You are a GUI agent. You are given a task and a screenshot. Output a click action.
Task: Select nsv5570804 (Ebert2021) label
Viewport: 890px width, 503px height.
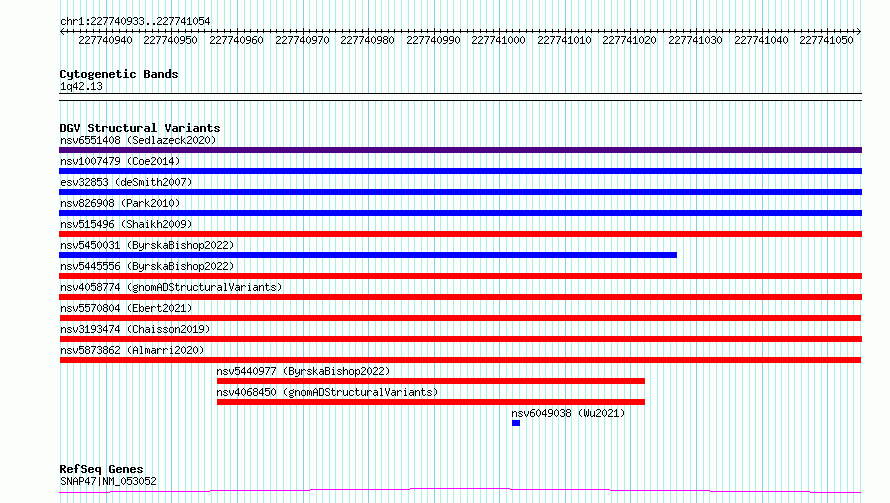click(126, 308)
